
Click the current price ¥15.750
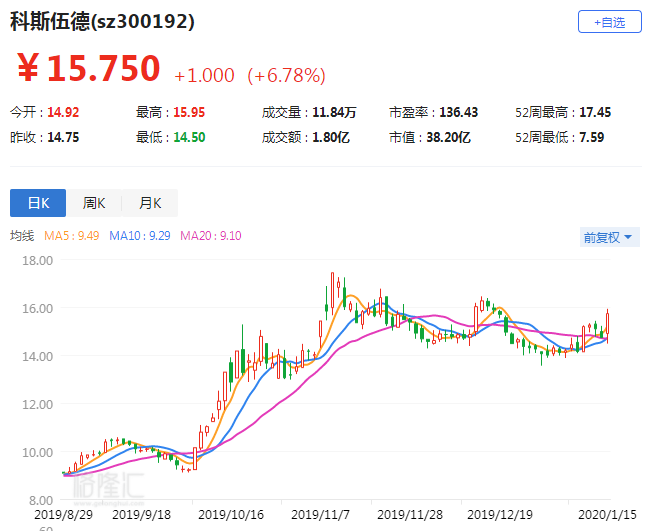[x=89, y=68]
